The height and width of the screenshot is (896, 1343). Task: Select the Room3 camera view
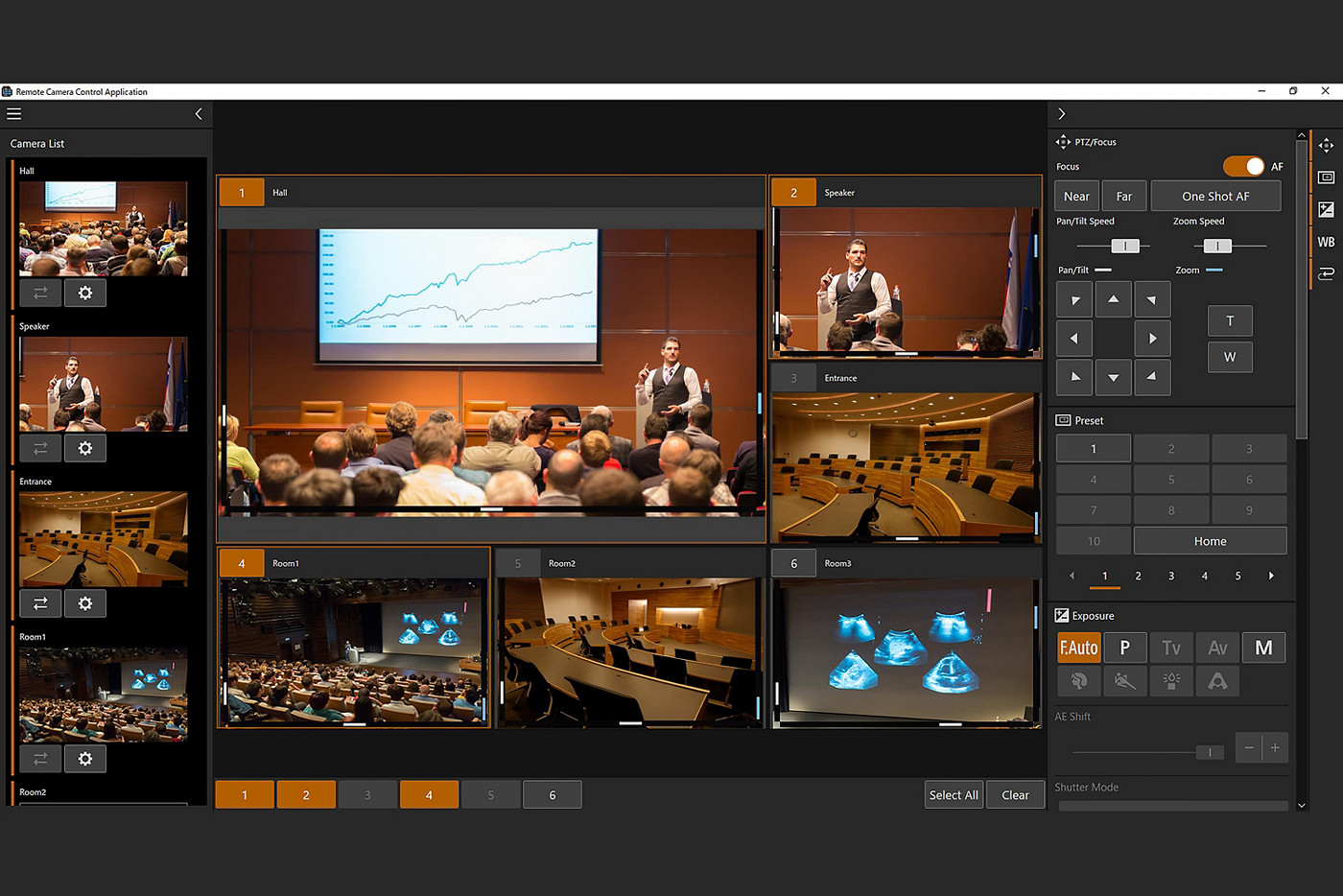coord(906,652)
